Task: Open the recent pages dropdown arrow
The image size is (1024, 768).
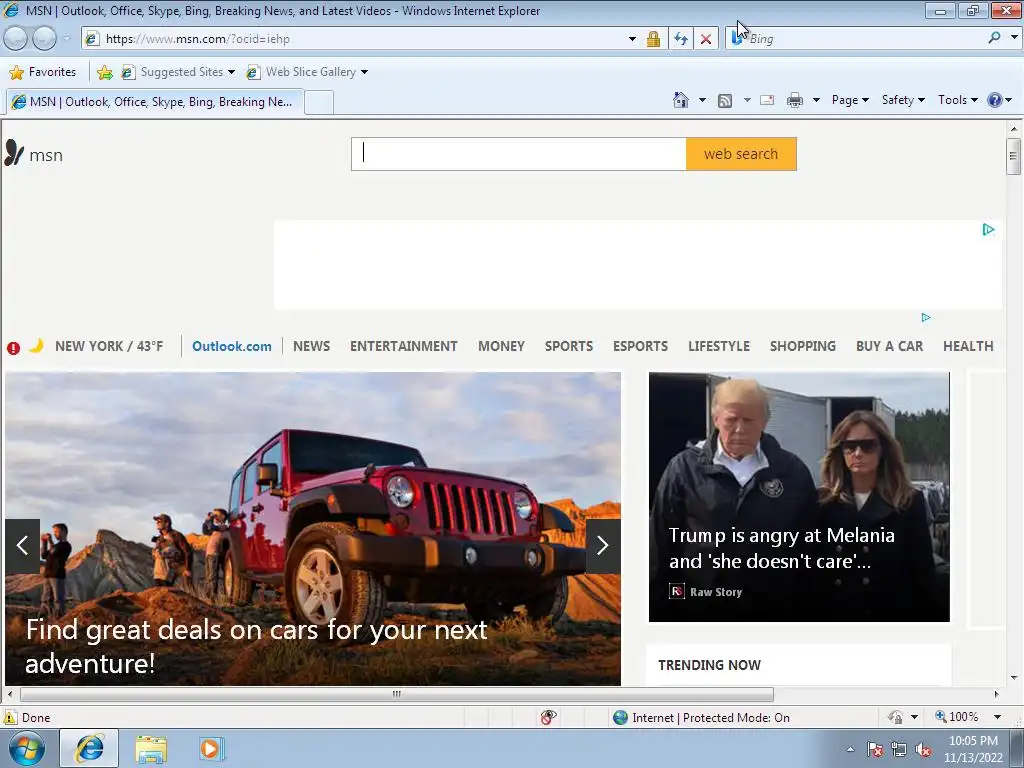Action: [x=66, y=39]
